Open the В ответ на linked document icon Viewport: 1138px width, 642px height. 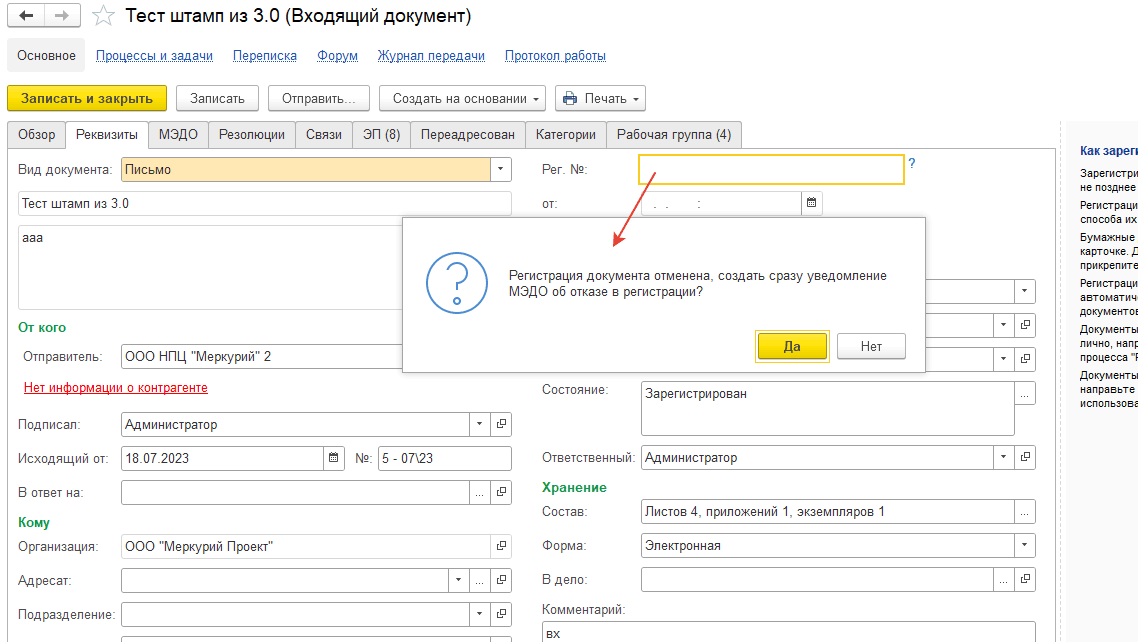[502, 492]
